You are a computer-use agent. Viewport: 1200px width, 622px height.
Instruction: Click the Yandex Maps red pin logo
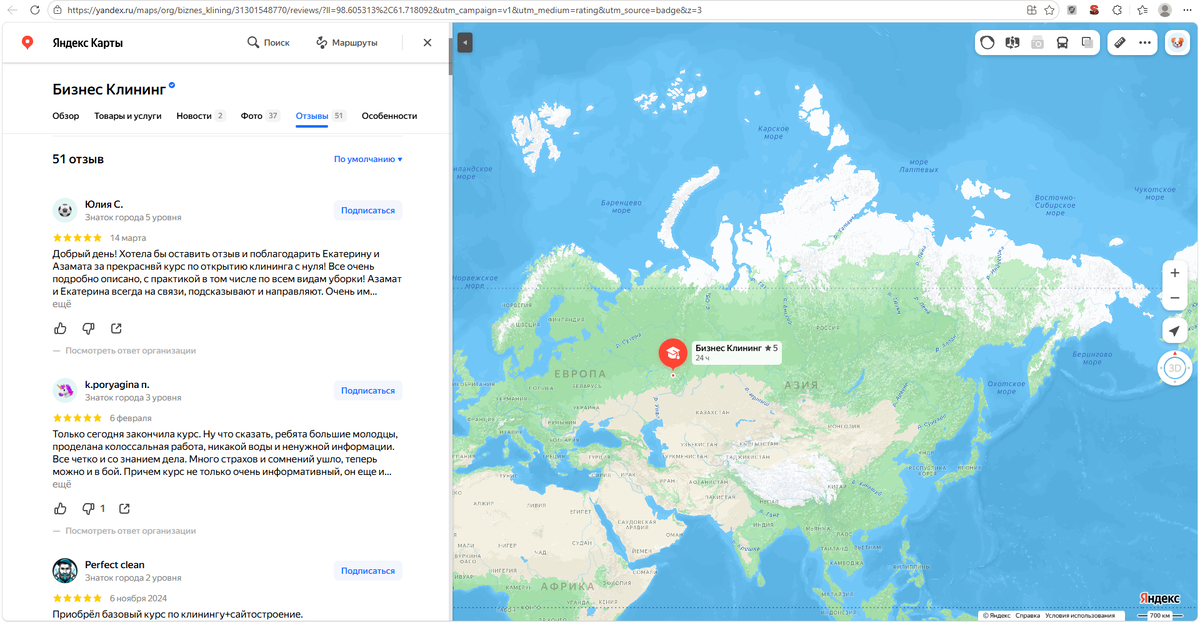[x=27, y=43]
